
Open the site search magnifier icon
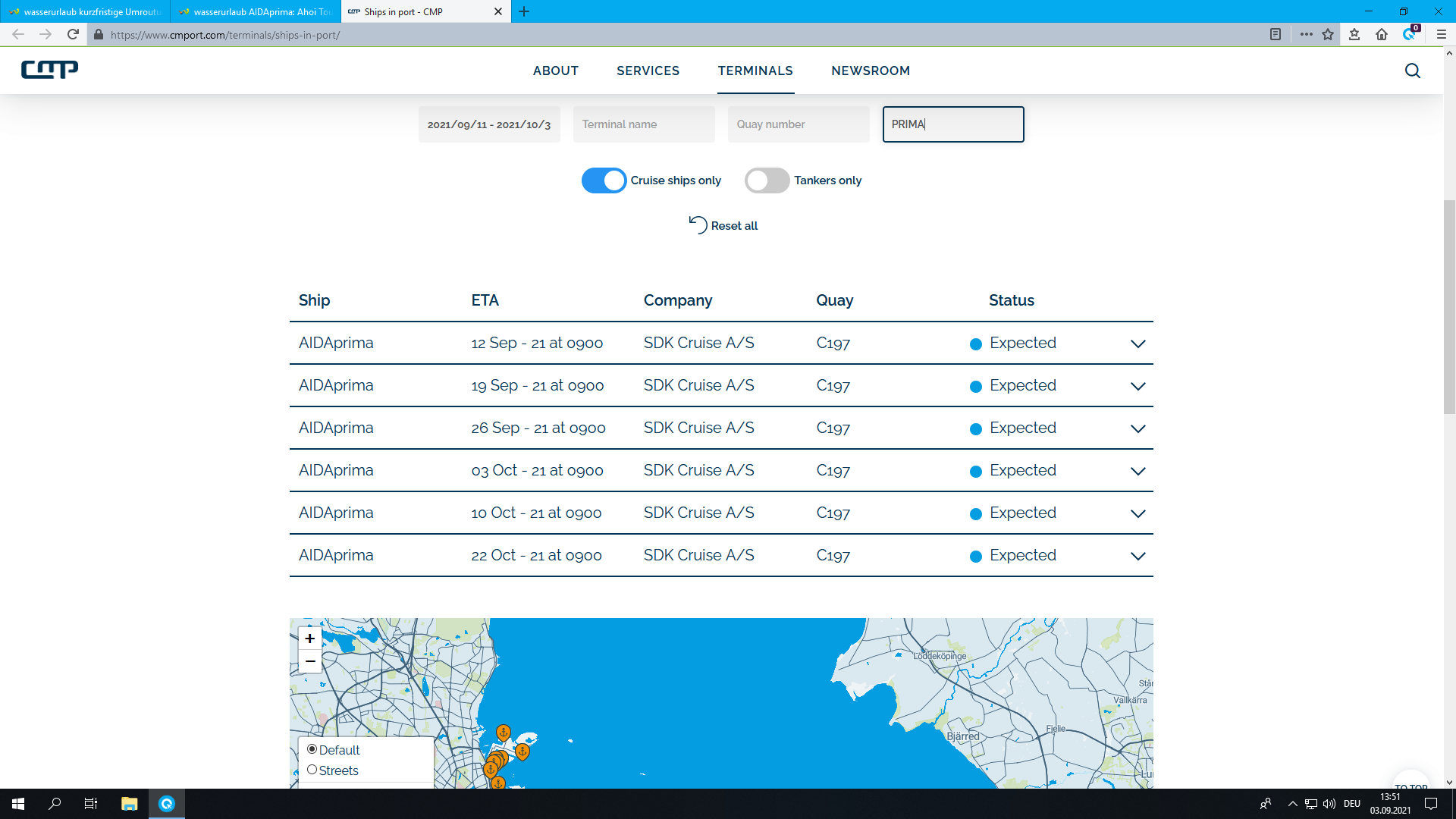click(1412, 71)
